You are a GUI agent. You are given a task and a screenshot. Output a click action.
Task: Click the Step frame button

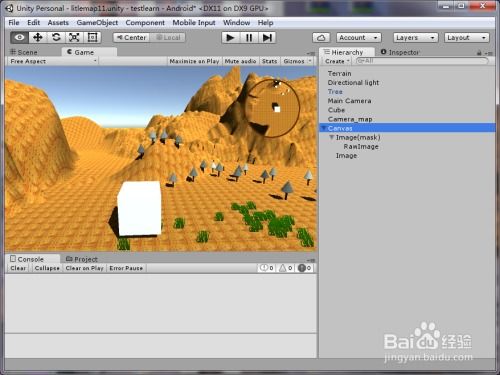267,38
